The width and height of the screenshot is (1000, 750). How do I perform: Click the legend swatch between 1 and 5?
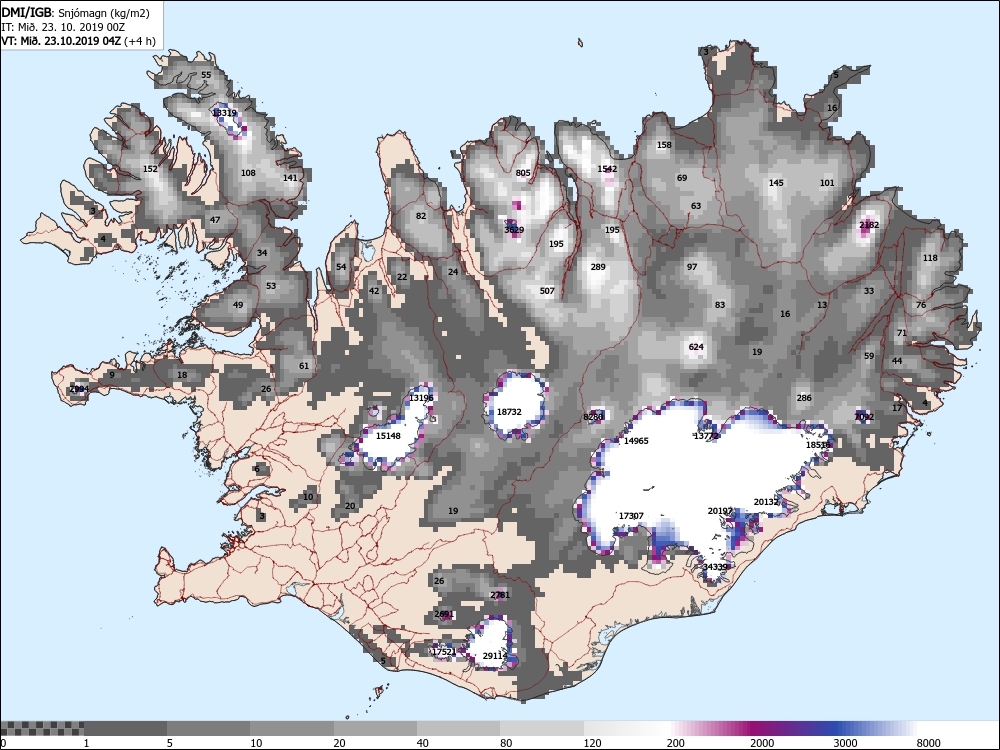pos(125,728)
